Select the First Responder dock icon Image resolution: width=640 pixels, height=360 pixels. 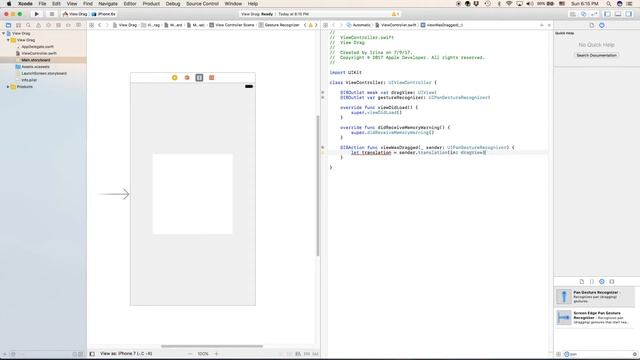[x=187, y=78]
